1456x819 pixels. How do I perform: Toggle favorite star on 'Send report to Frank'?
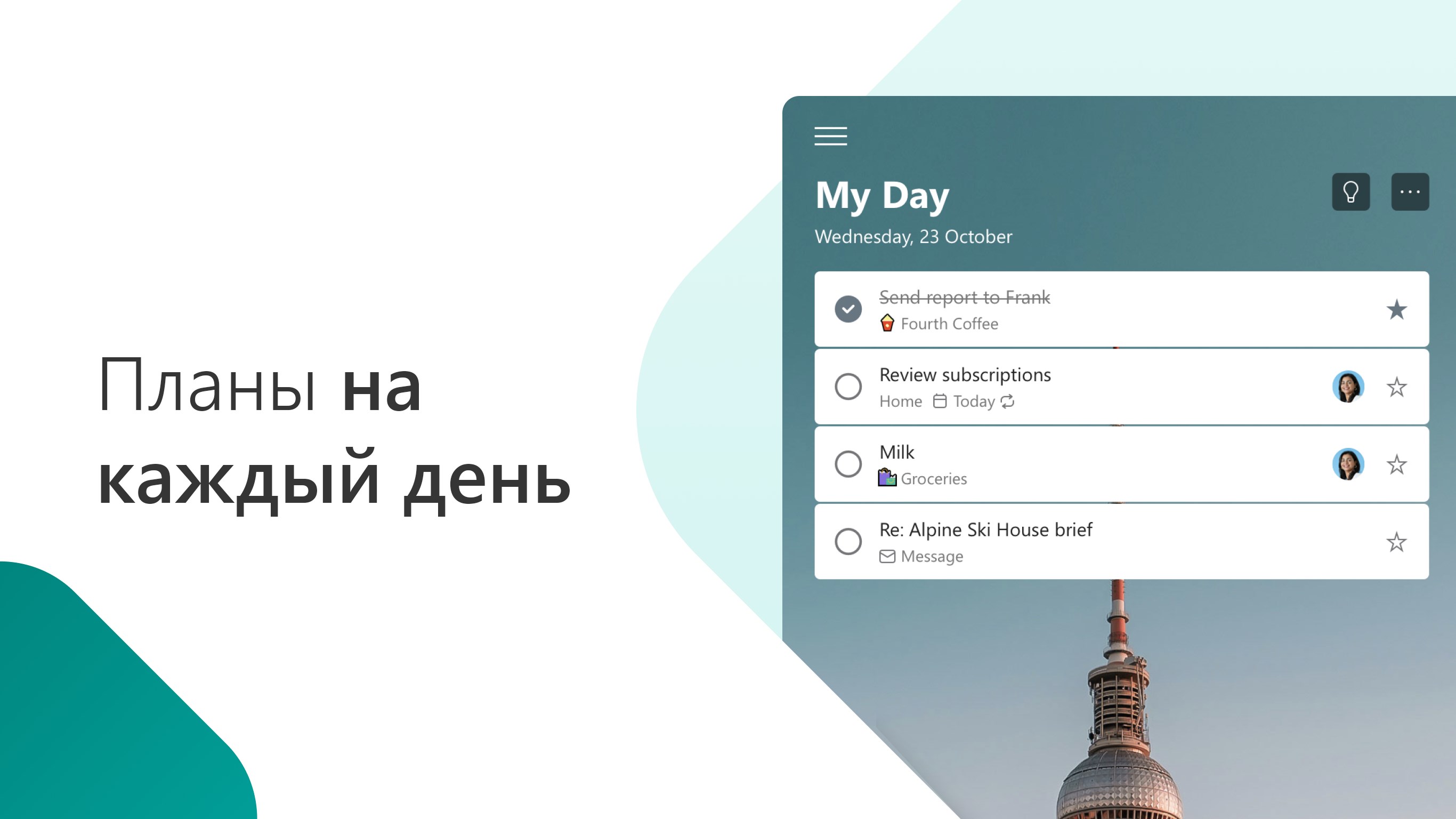click(1397, 309)
